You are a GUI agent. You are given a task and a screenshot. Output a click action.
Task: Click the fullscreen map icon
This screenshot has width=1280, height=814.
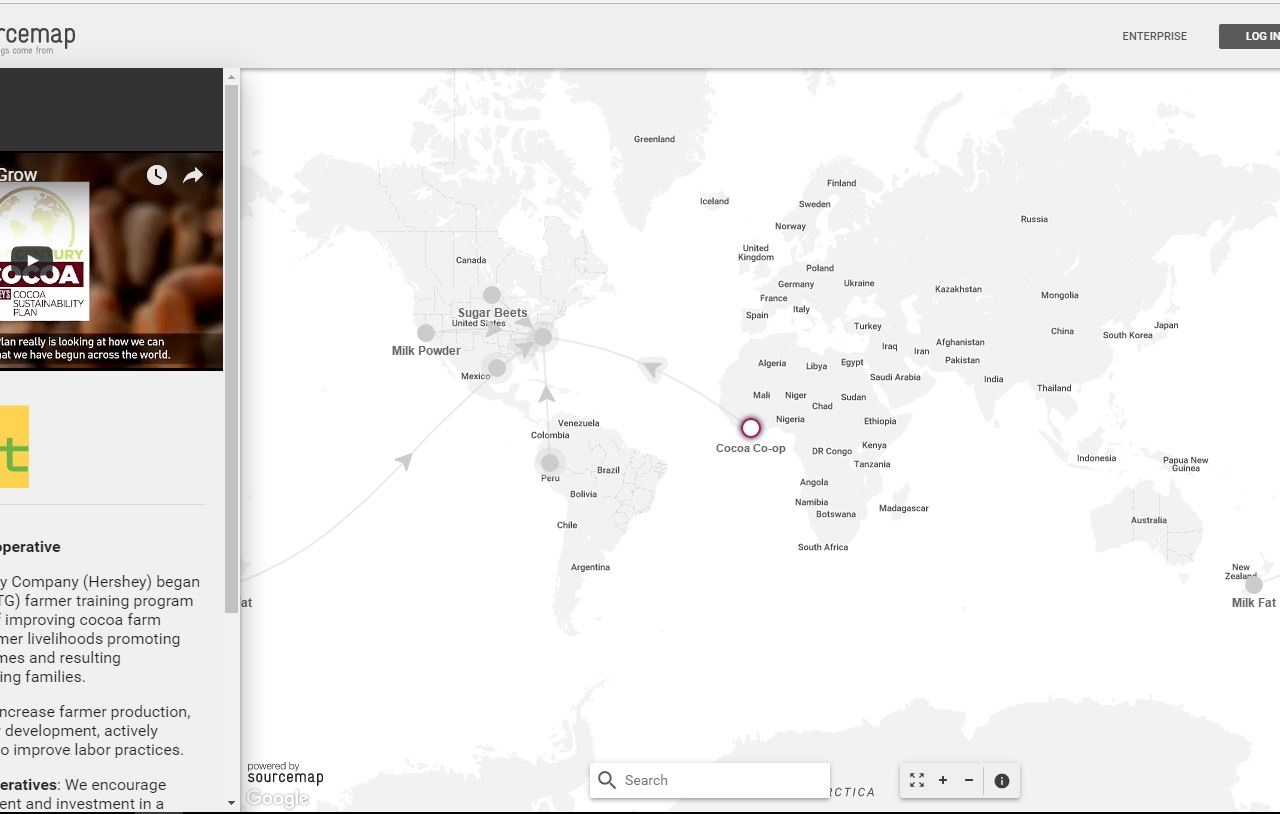917,780
